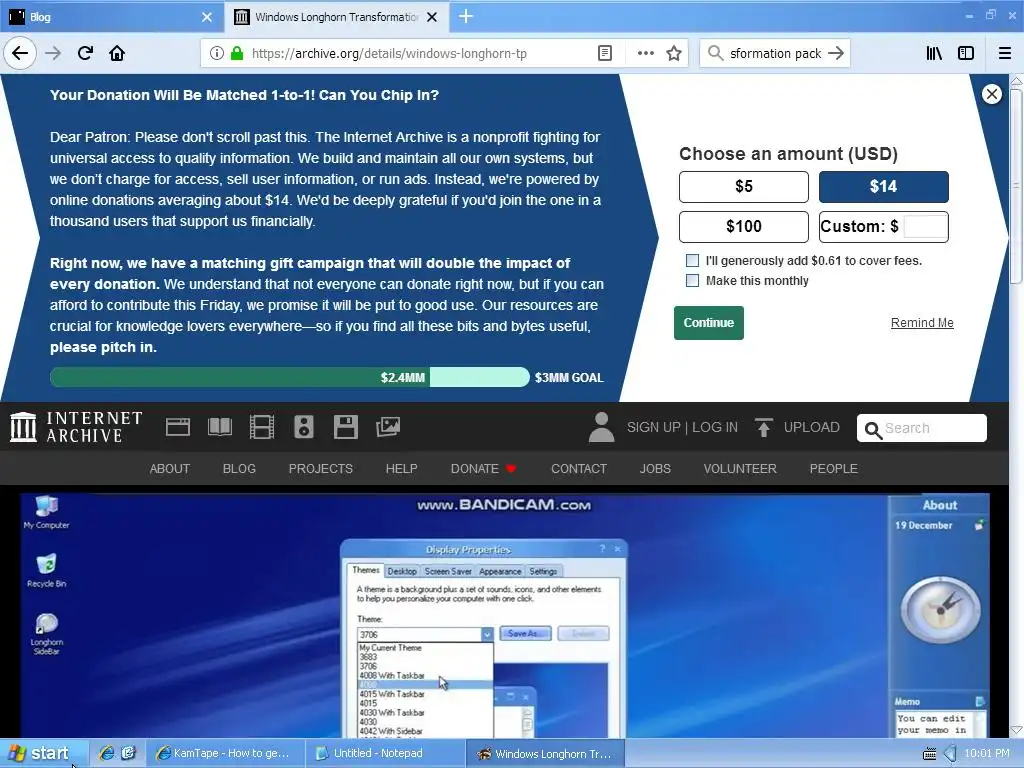Click the 10:01 PM system clock

click(986, 753)
